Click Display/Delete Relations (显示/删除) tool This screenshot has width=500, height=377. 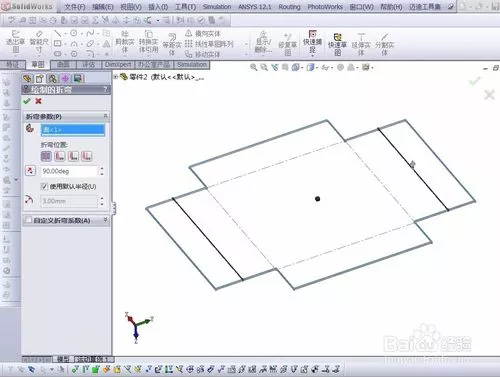click(263, 42)
